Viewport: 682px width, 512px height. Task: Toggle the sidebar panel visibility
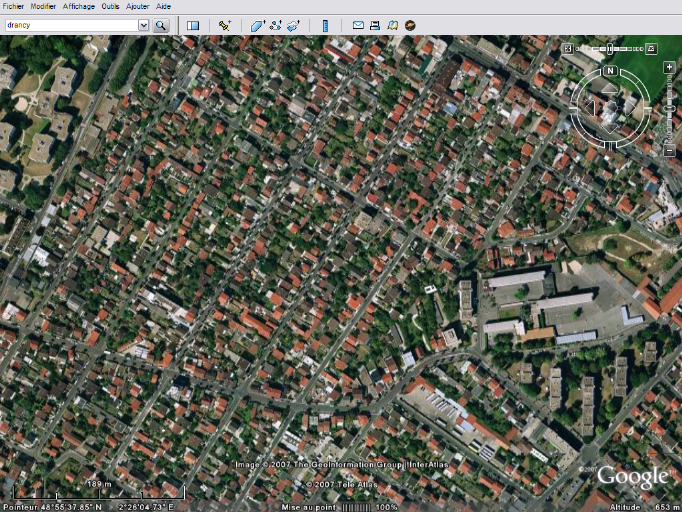(193, 25)
